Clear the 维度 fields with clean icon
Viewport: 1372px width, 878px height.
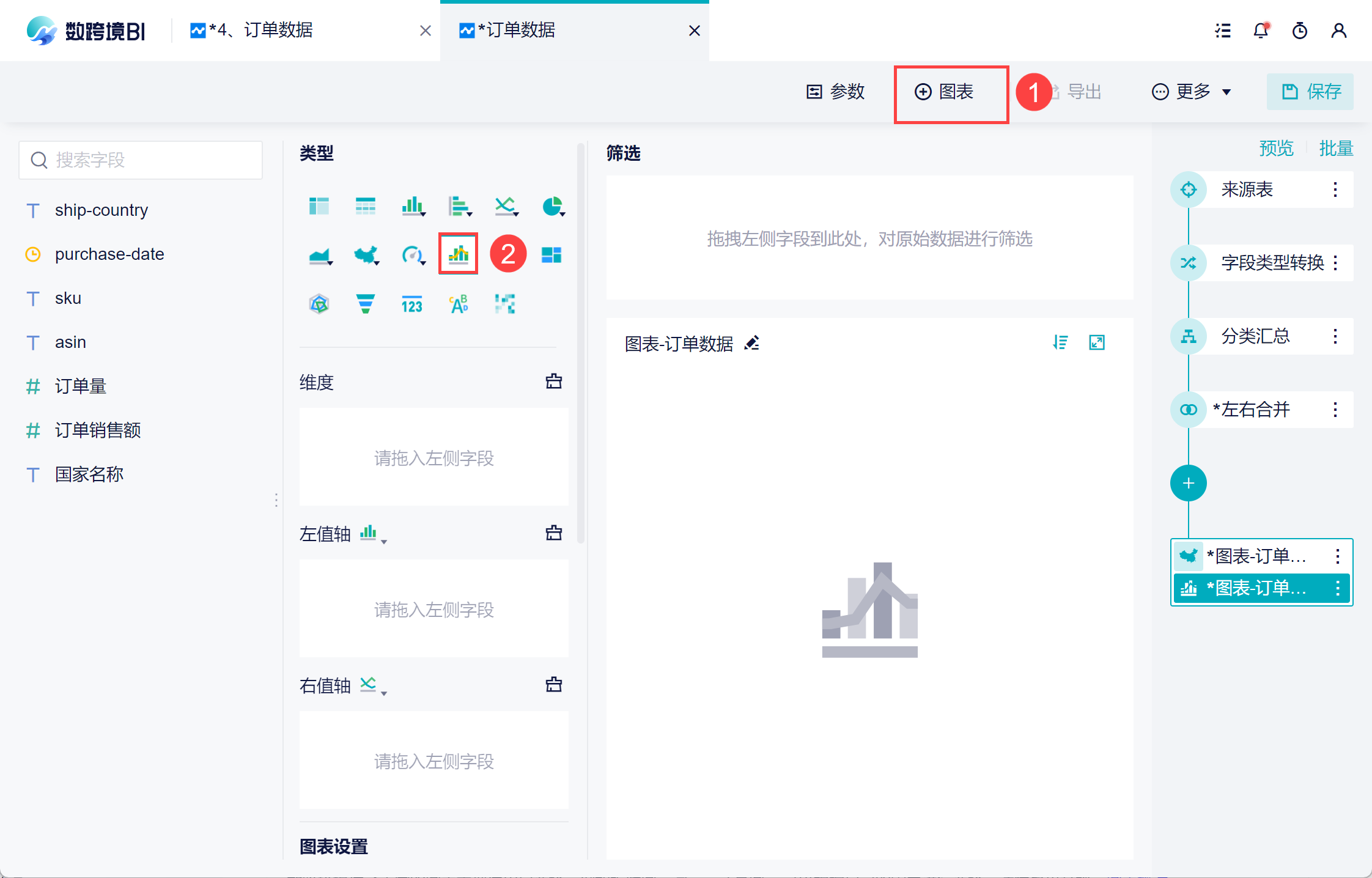[553, 382]
